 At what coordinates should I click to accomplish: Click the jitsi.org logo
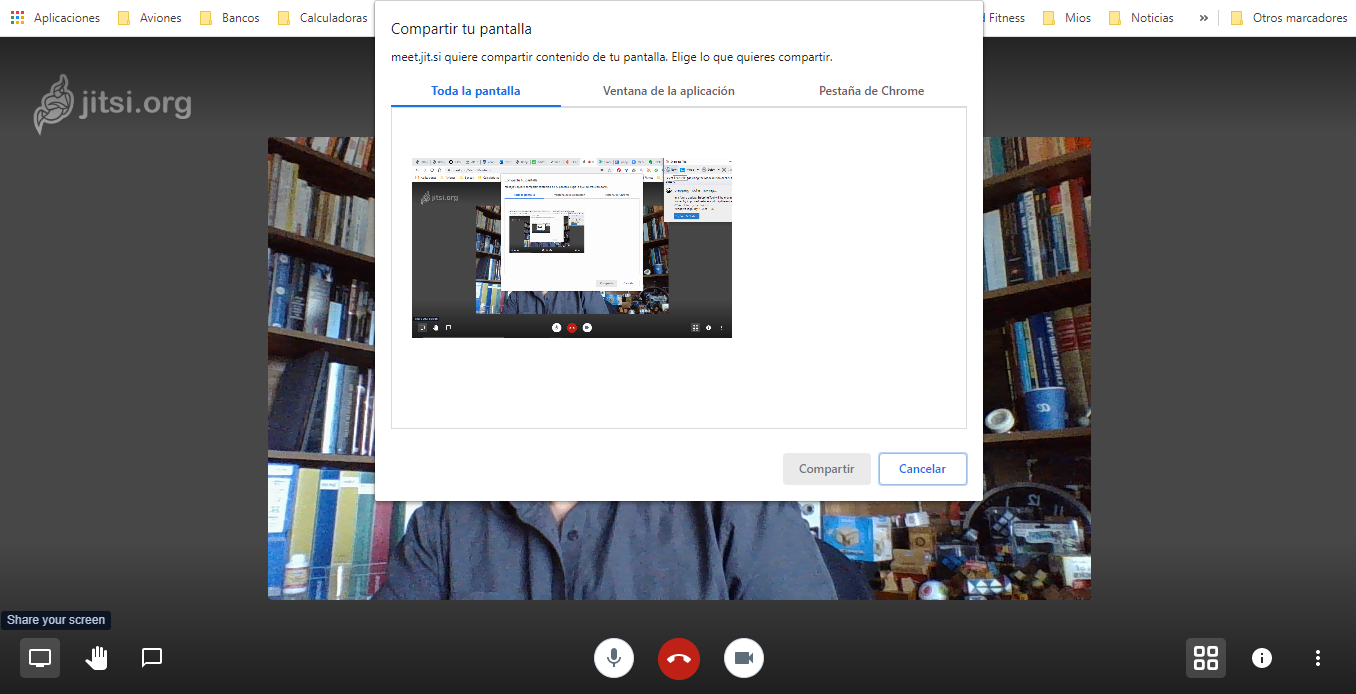112,104
